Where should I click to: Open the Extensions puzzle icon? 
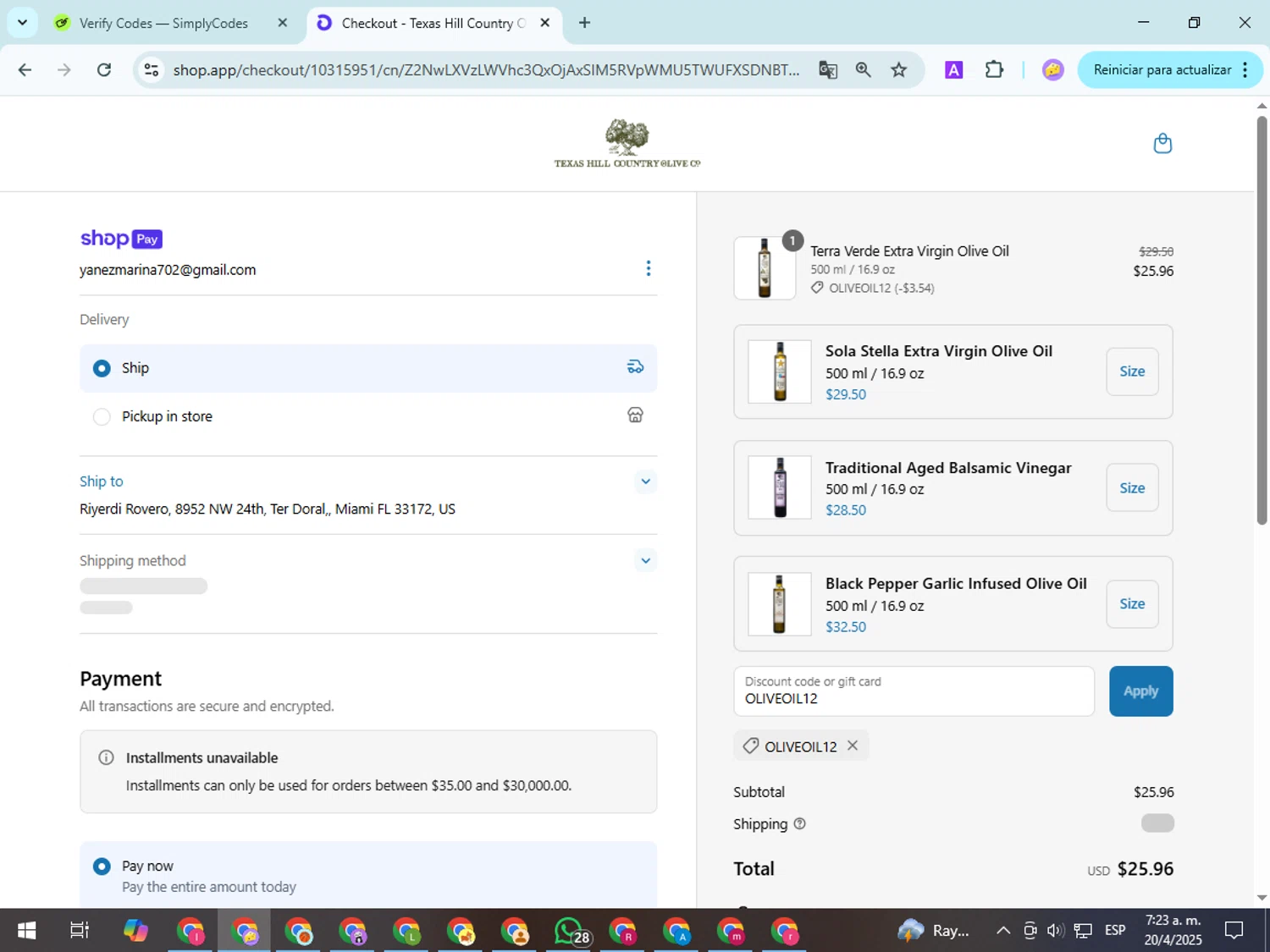click(994, 70)
